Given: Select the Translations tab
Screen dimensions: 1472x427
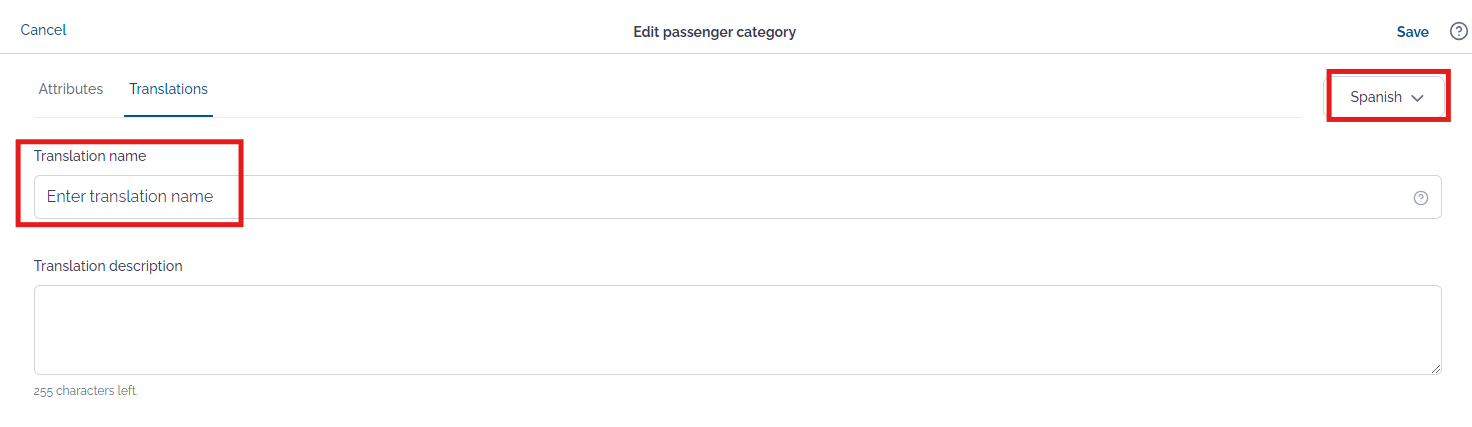Looking at the screenshot, I should [x=169, y=89].
